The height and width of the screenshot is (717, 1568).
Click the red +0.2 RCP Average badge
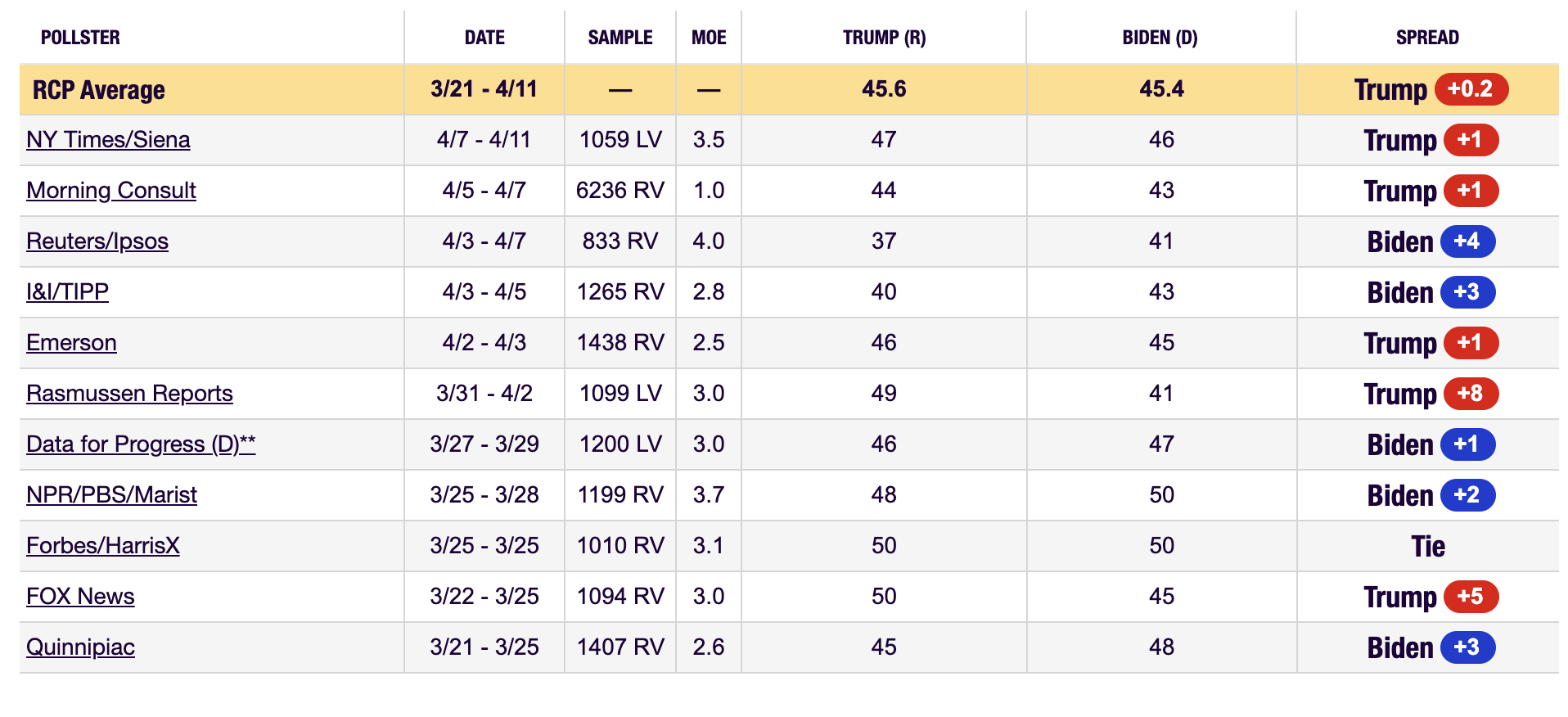(x=1470, y=89)
